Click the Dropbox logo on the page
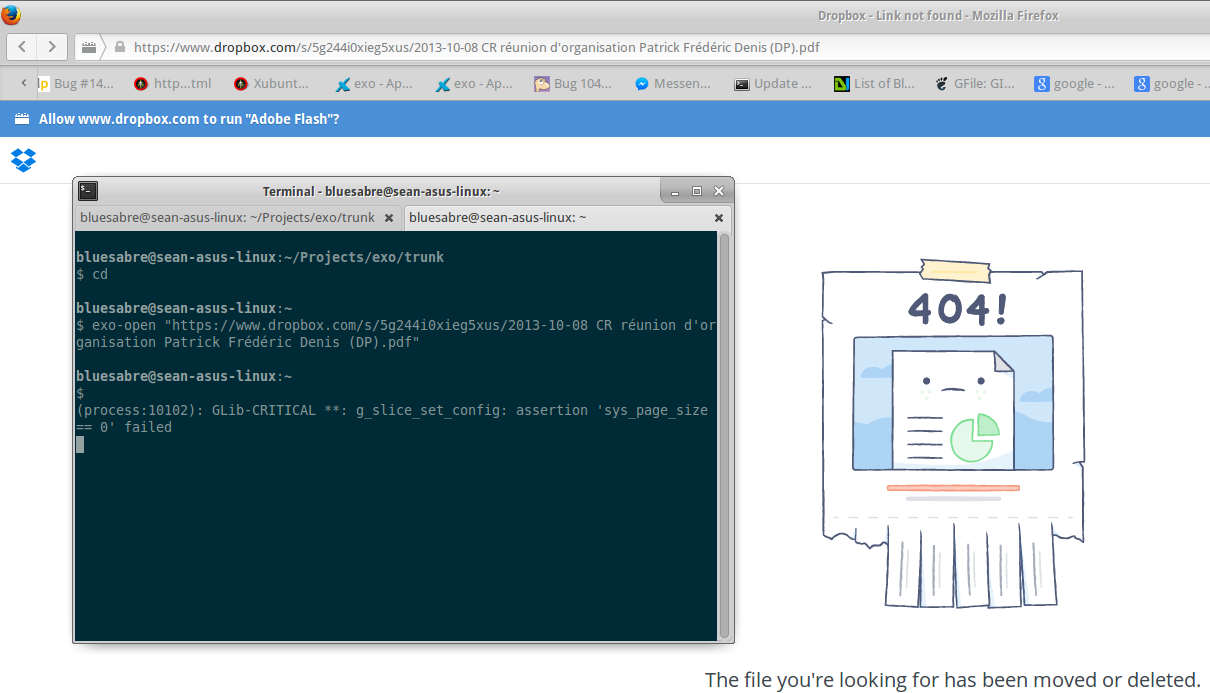This screenshot has height=693, width=1210. click(x=23, y=159)
